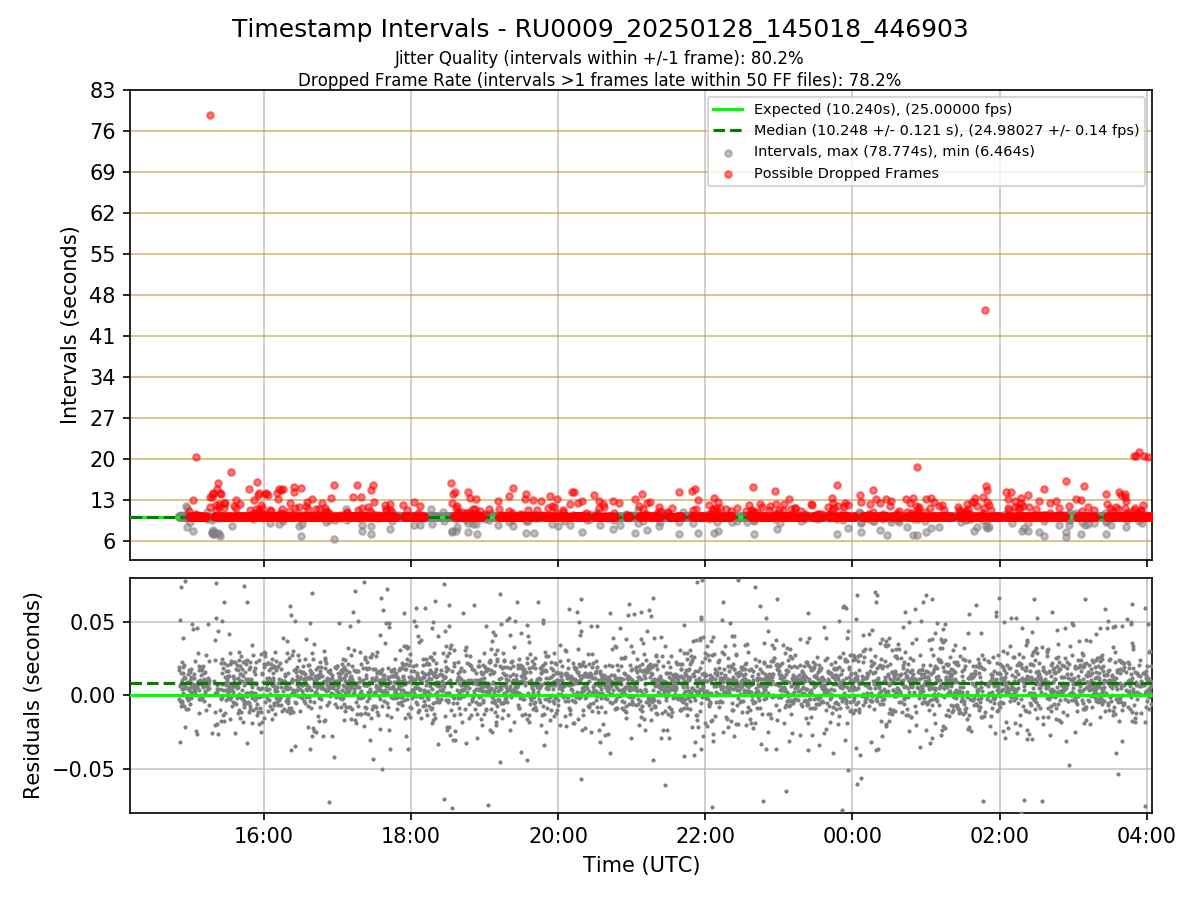This screenshot has width=1200, height=900.
Task: Click the '02:00' x-axis tick label
Action: (999, 835)
